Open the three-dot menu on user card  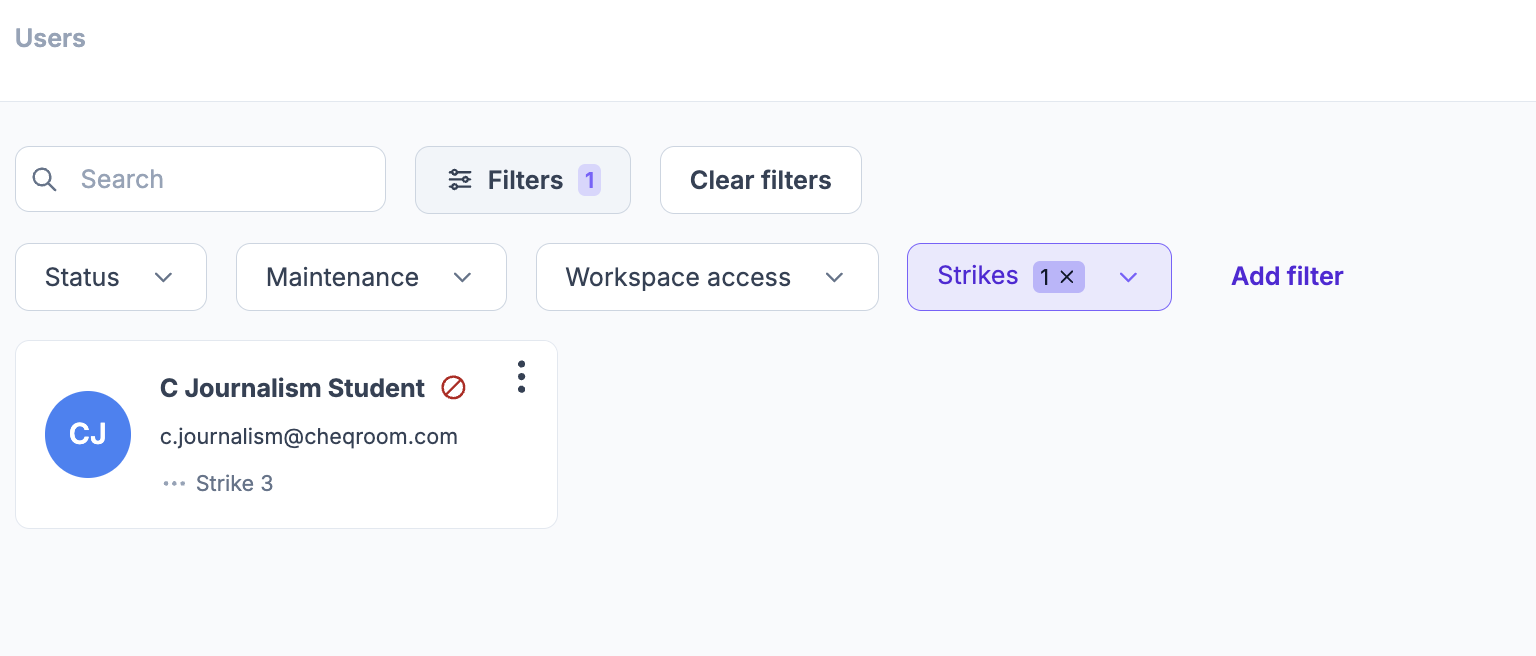coord(521,377)
